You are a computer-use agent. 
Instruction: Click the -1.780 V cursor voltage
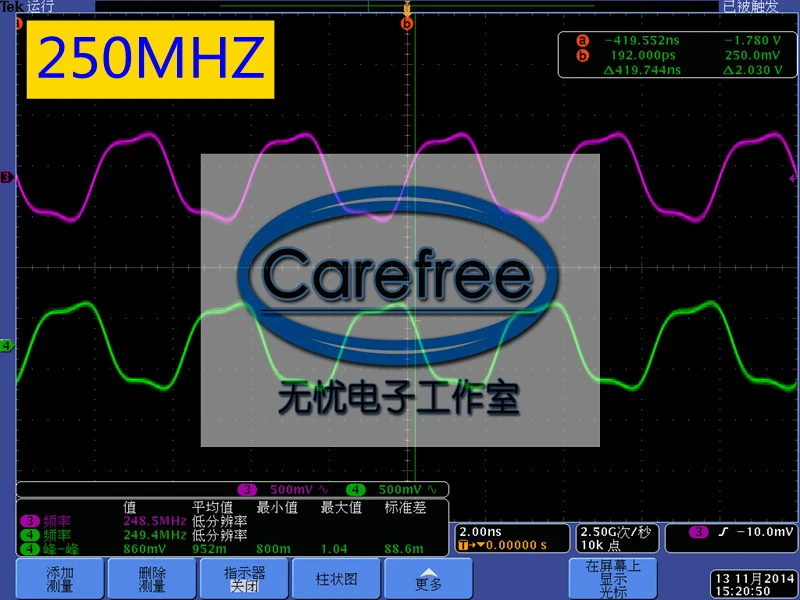click(x=753, y=40)
